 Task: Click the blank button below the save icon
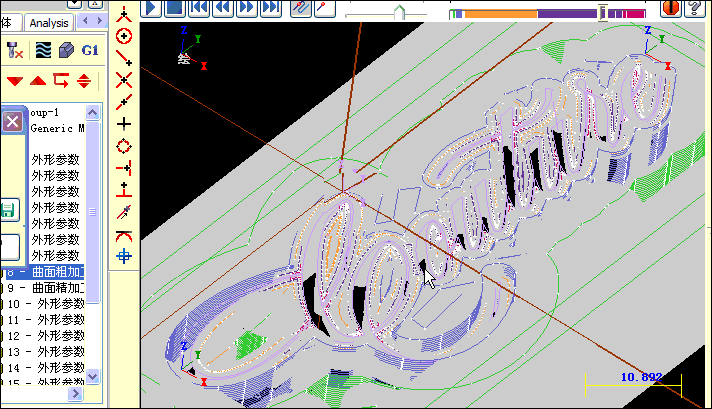(9, 247)
